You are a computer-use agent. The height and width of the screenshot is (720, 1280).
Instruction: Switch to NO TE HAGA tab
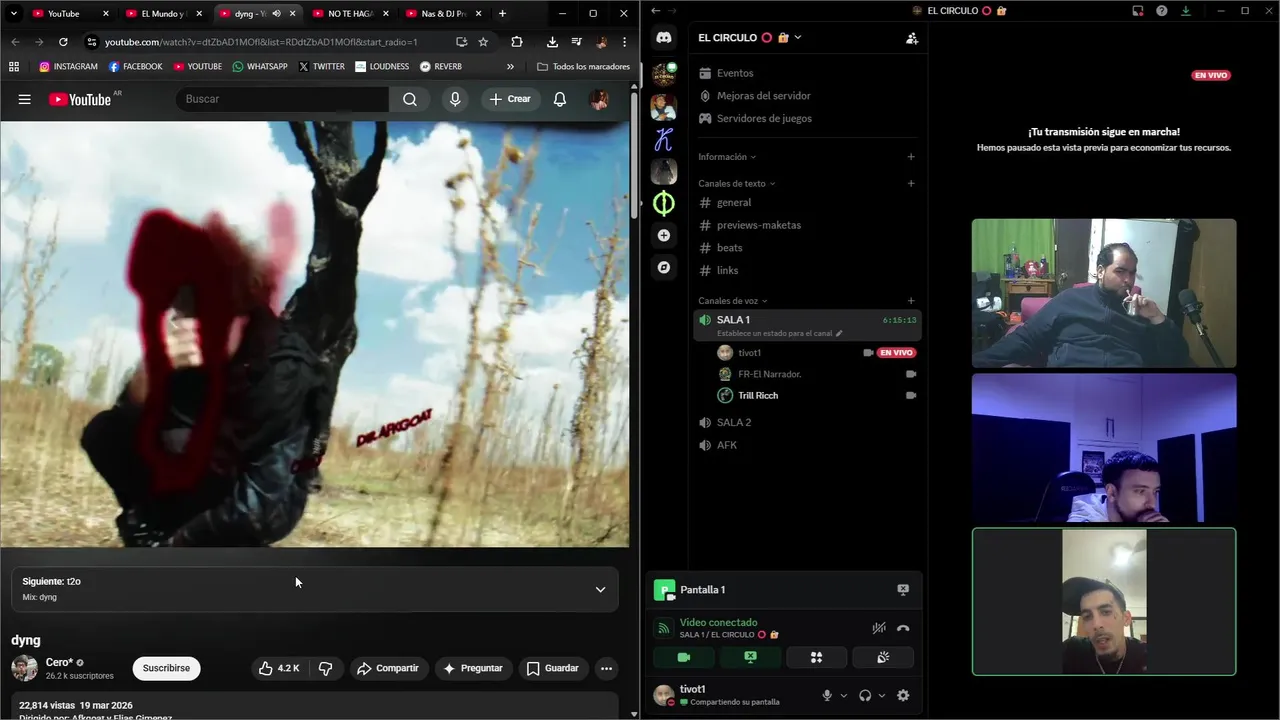(349, 14)
